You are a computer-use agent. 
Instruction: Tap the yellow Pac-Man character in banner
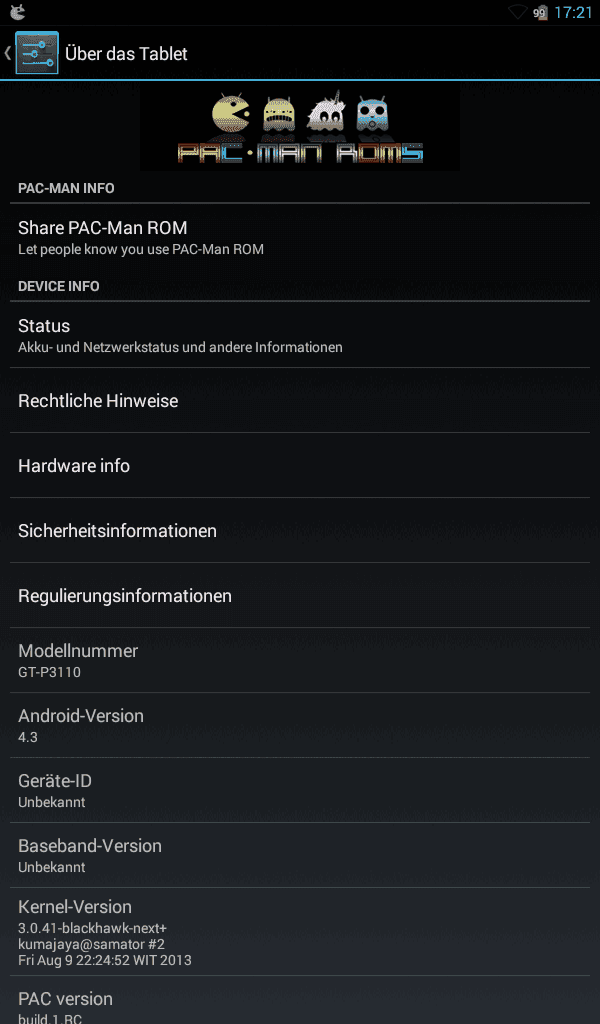[231, 114]
